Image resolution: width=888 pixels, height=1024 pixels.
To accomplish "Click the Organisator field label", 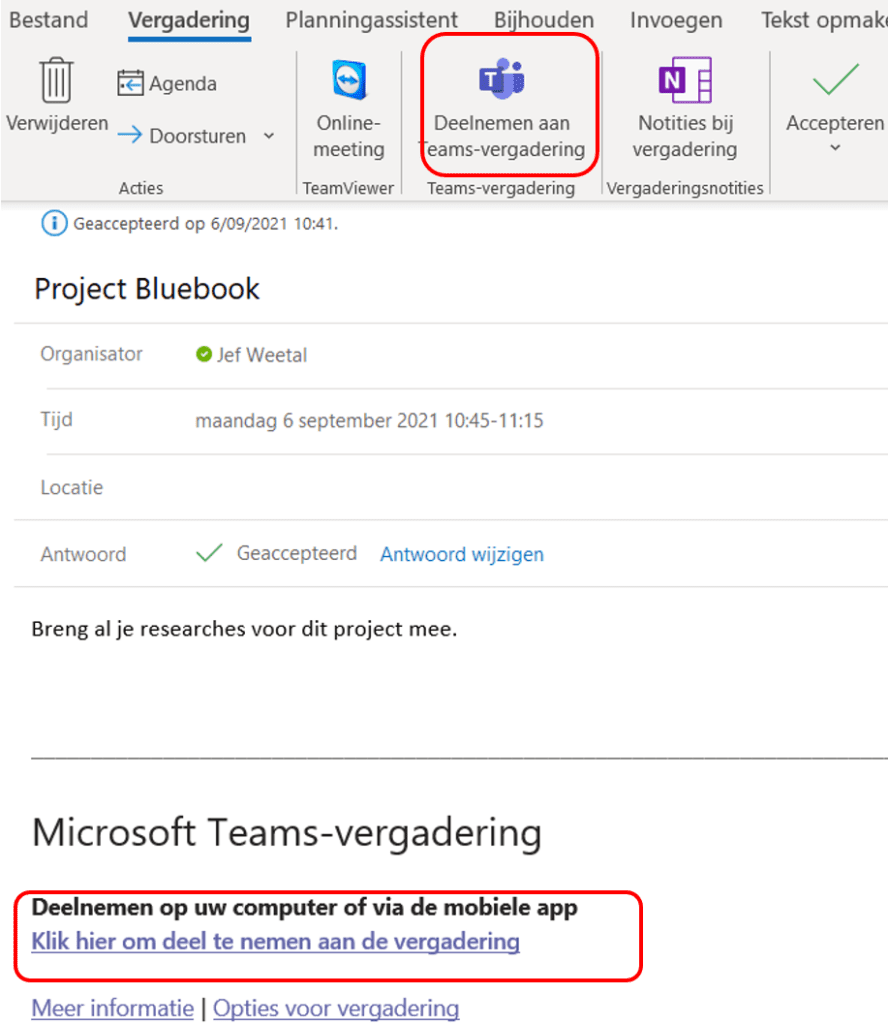I will pos(91,354).
